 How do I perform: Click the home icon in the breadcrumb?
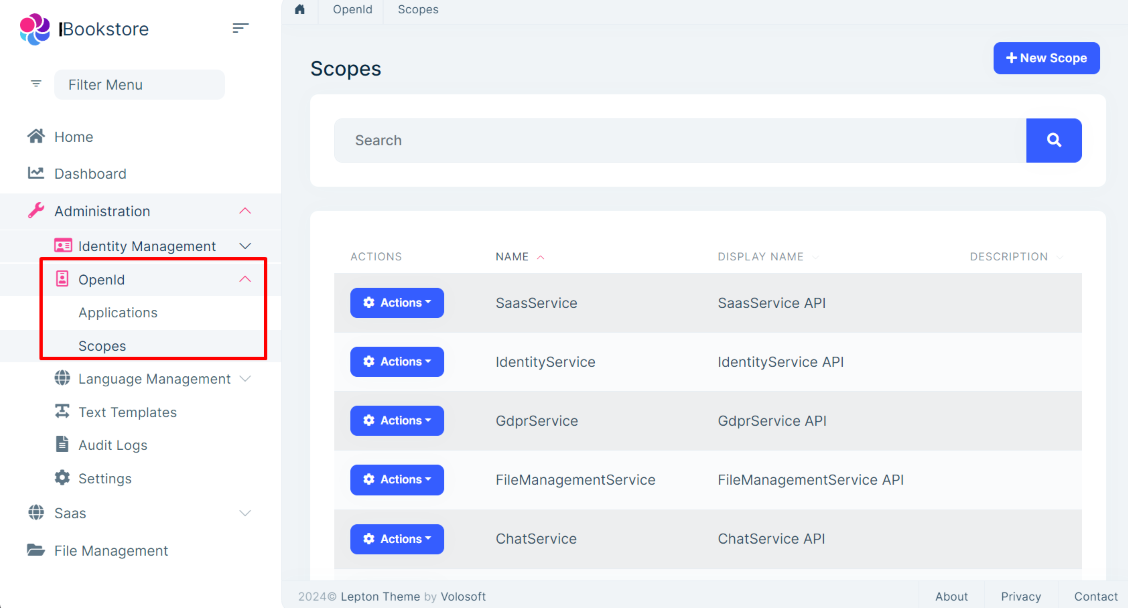[299, 9]
